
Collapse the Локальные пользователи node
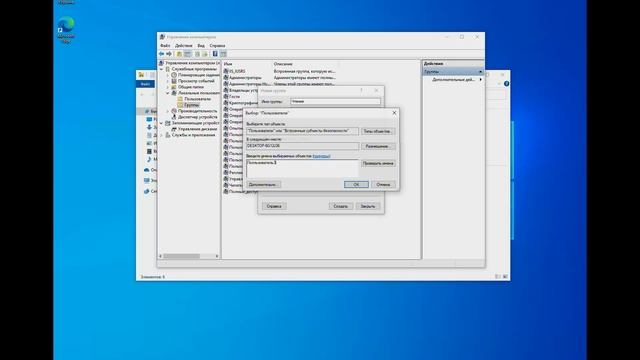tap(168, 93)
